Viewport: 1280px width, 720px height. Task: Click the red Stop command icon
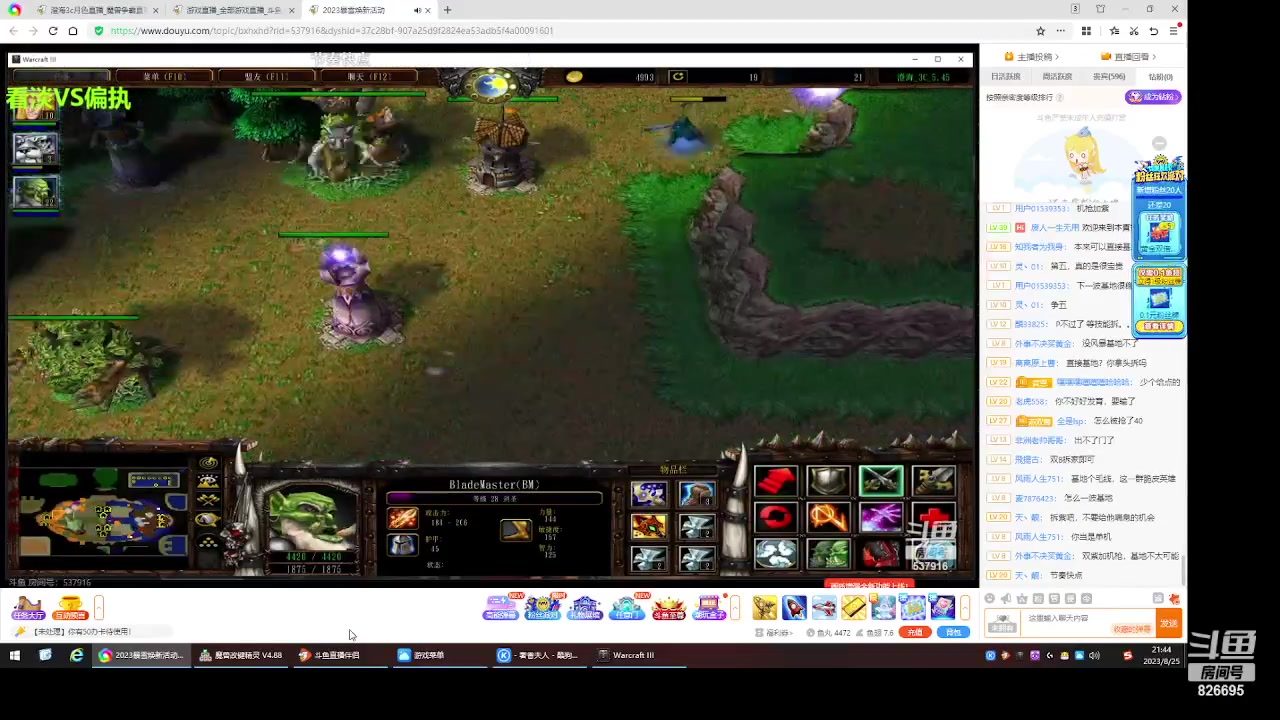776,518
